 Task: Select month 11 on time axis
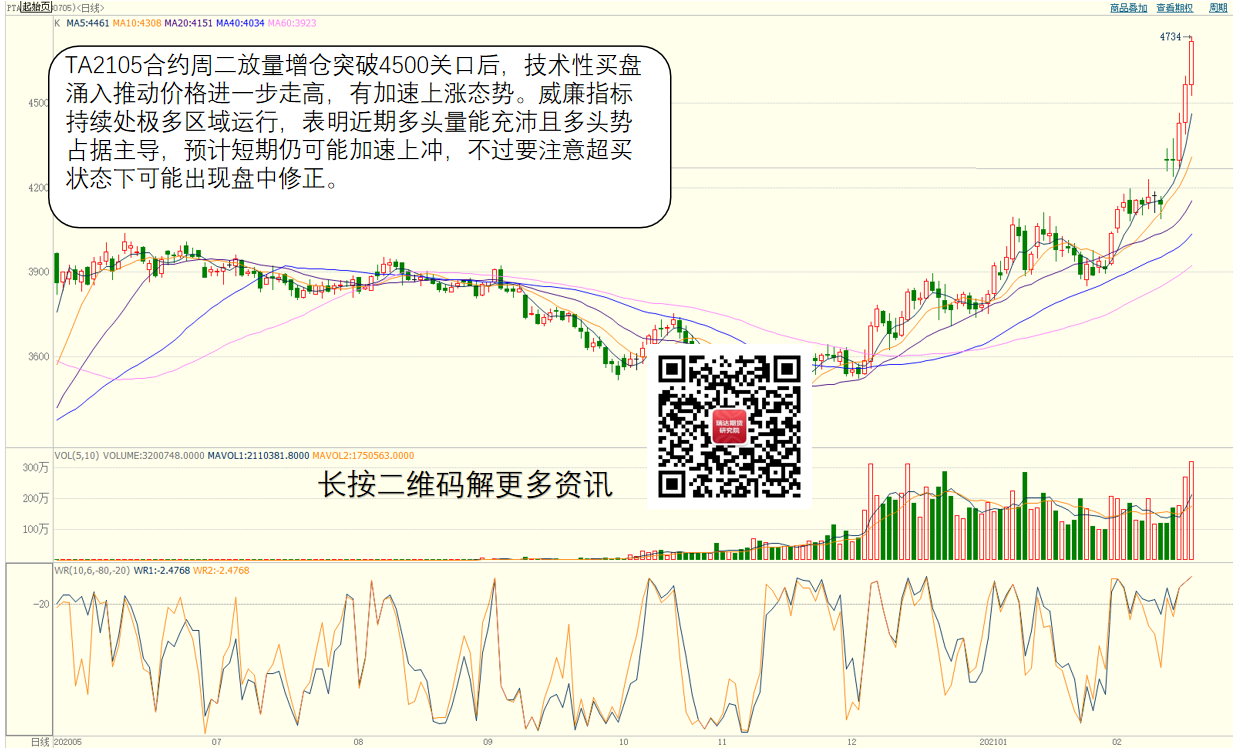[x=722, y=742]
